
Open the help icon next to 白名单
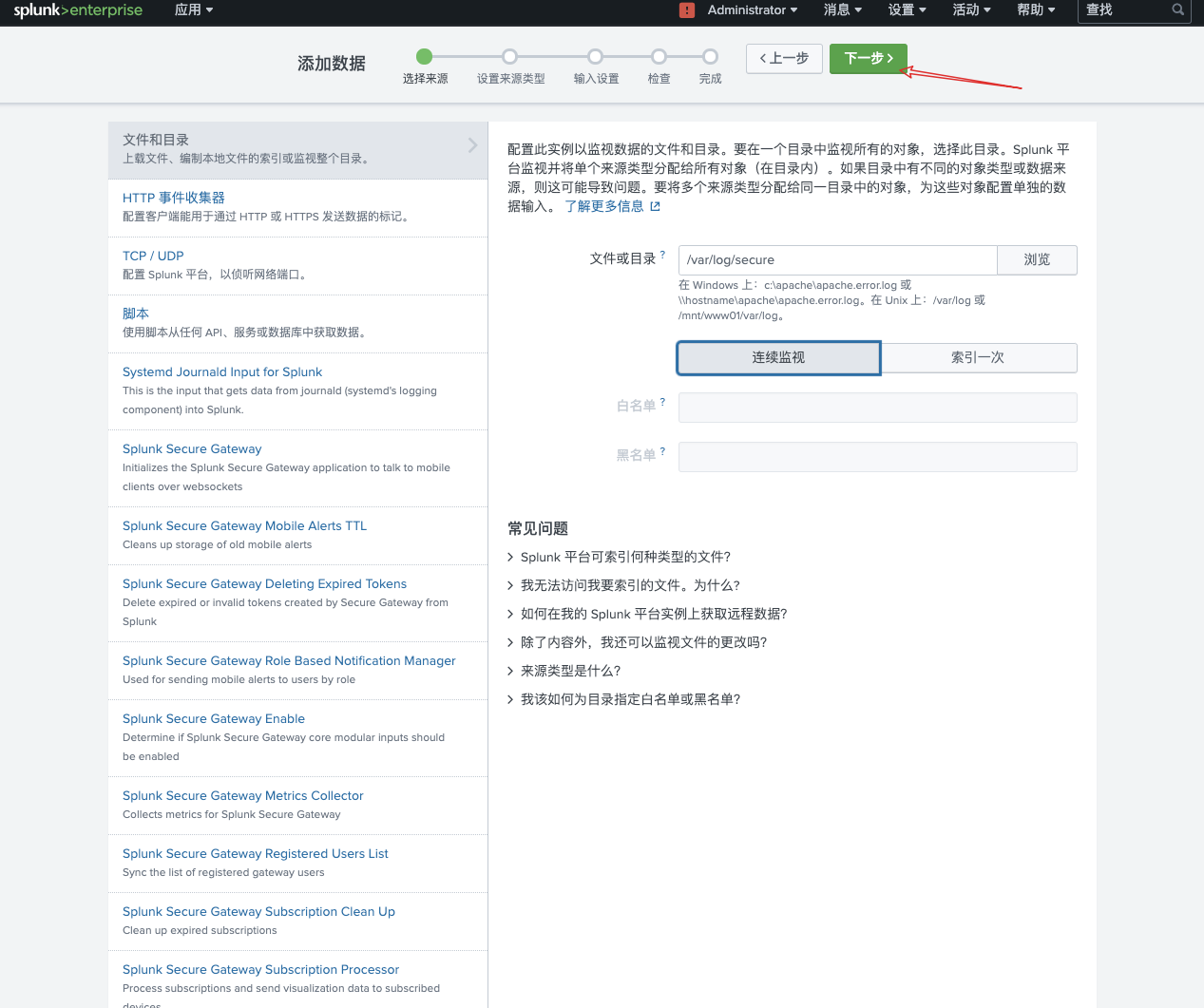tap(662, 402)
